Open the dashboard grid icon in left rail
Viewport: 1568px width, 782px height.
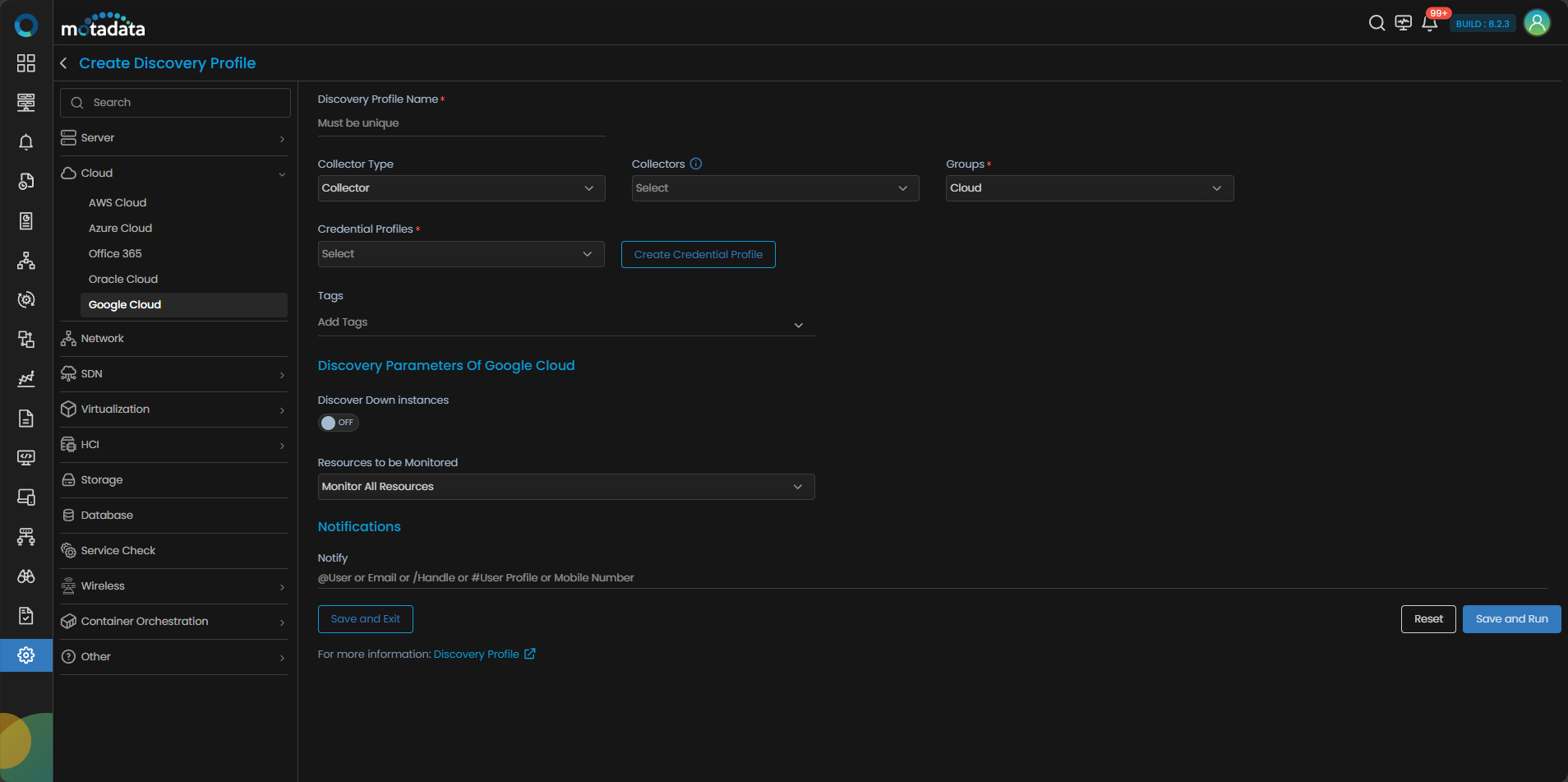point(26,63)
